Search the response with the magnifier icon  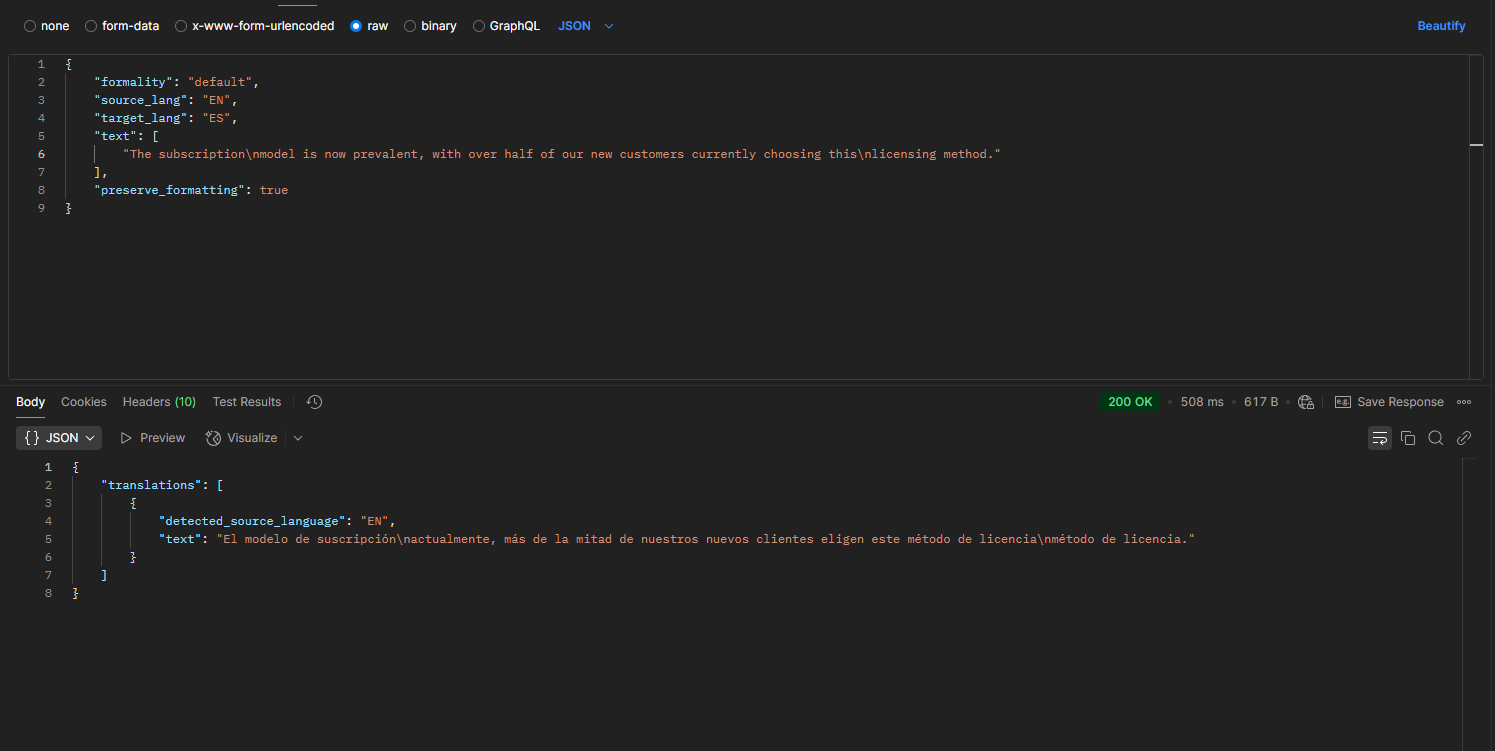coord(1436,438)
